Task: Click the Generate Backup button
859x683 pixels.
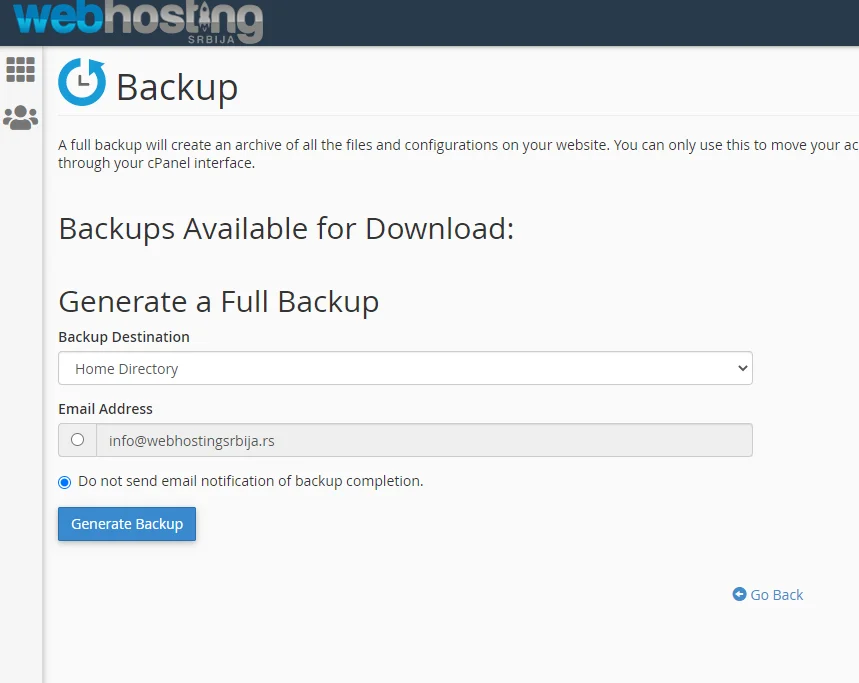Action: point(127,524)
